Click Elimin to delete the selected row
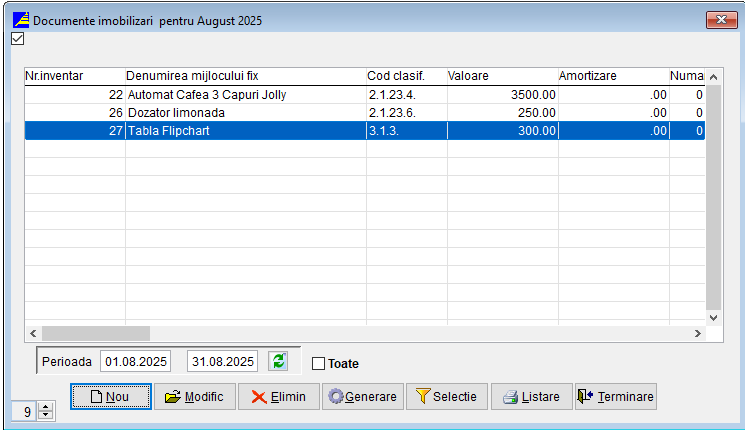Viewport: 745px width, 430px height. pos(279,397)
